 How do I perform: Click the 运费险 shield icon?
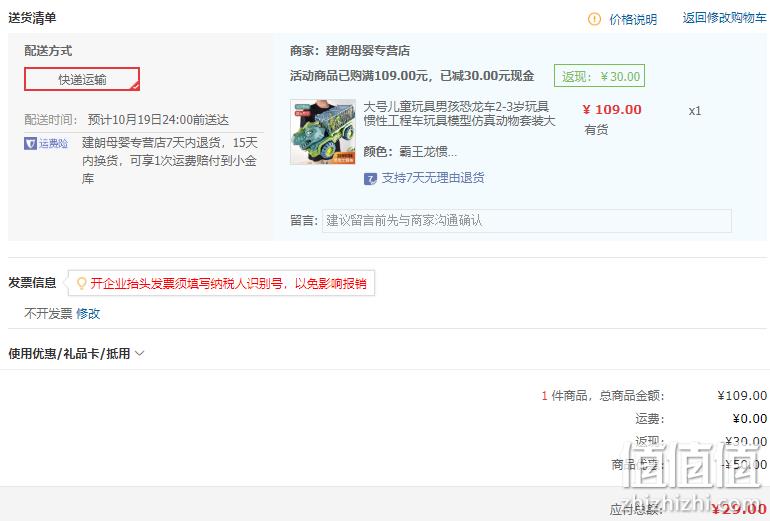[30, 143]
